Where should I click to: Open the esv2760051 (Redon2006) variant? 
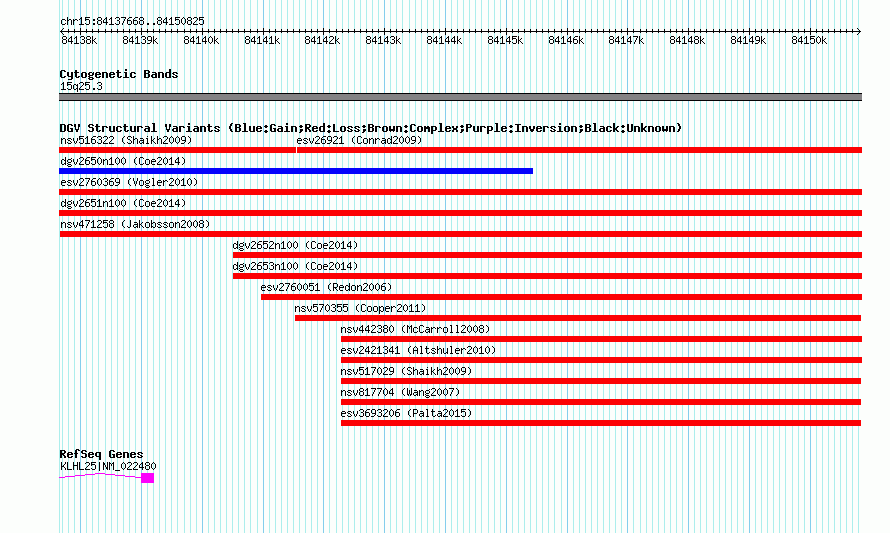[x=326, y=287]
